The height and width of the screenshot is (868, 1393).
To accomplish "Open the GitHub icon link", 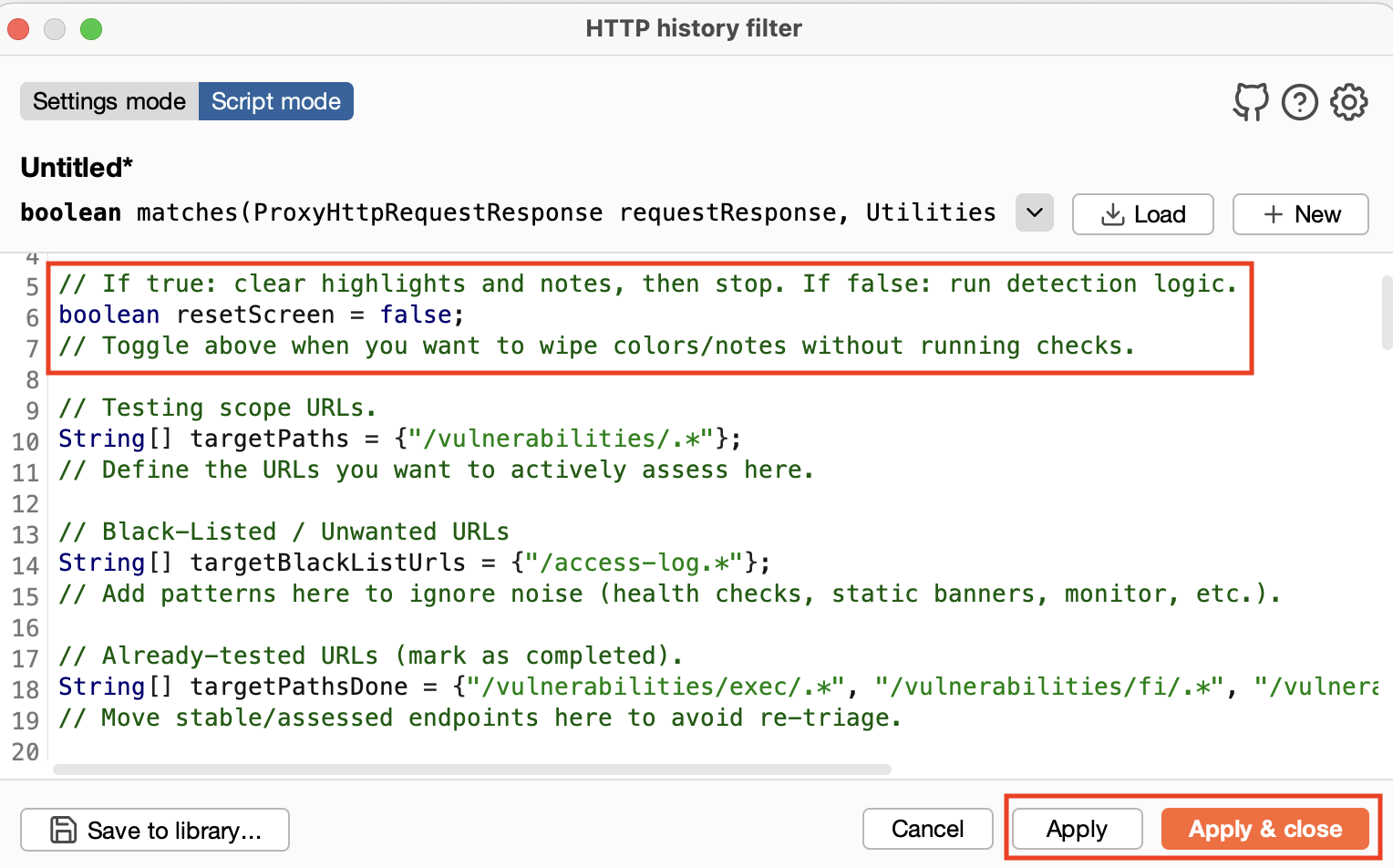I will tap(1251, 102).
